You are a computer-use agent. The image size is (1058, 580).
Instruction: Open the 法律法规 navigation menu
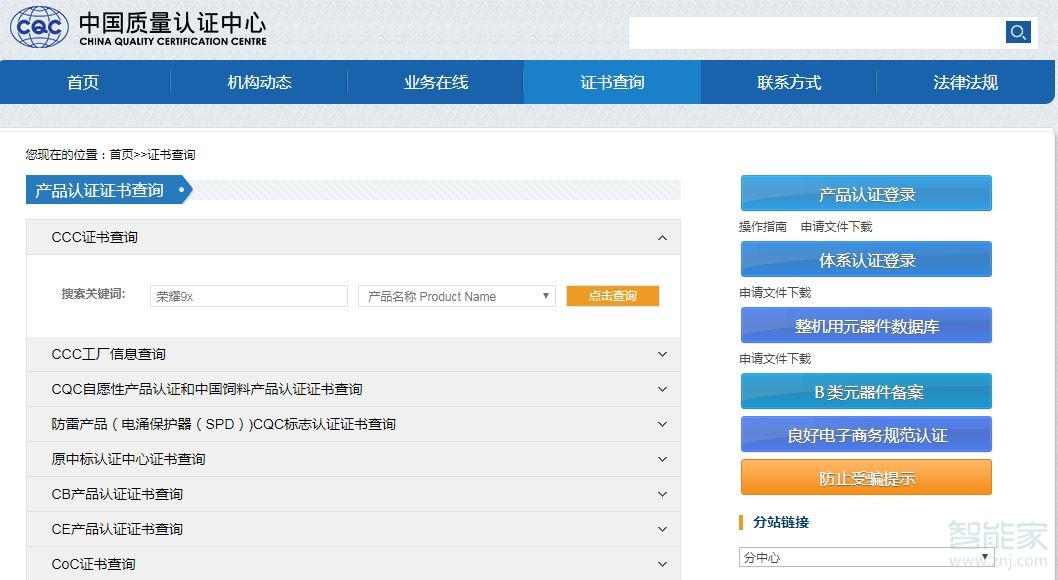964,82
